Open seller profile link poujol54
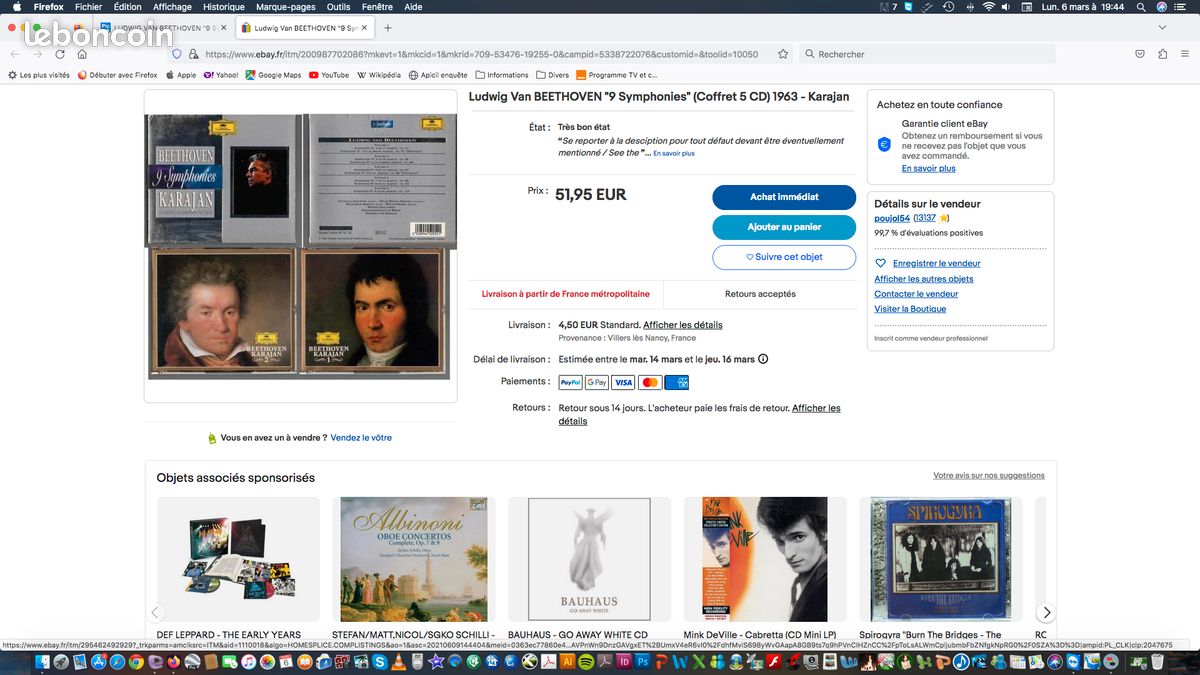Screen dimensions: 1200x675 pyautogui.click(x=892, y=218)
